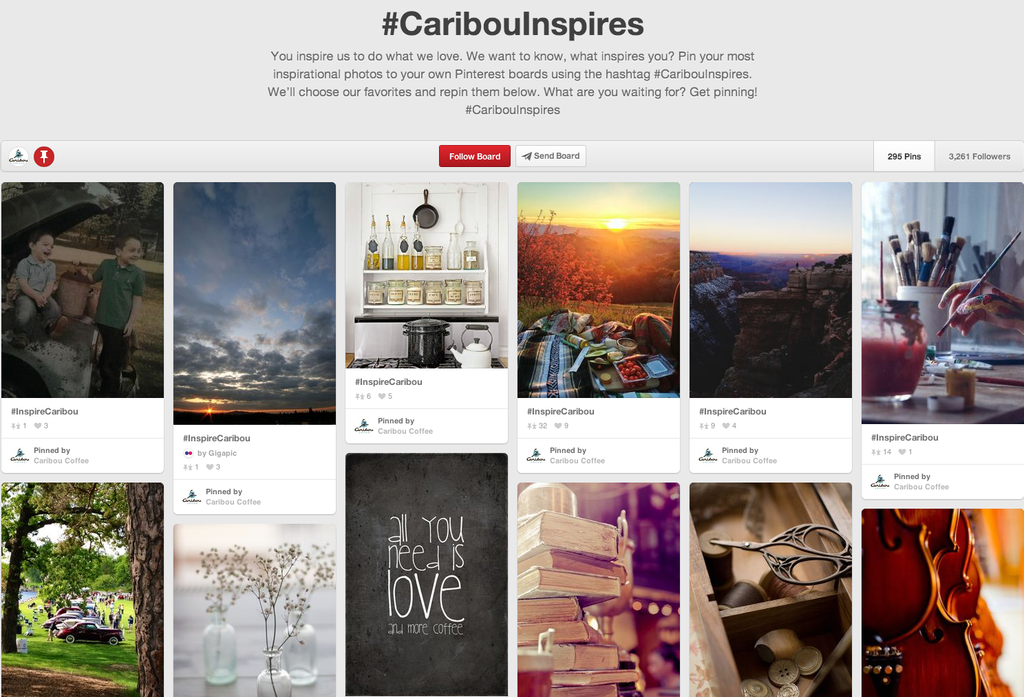The width and height of the screenshot is (1024, 697).
Task: Click the Flickr icon beside by Gigapic
Action: point(188,453)
